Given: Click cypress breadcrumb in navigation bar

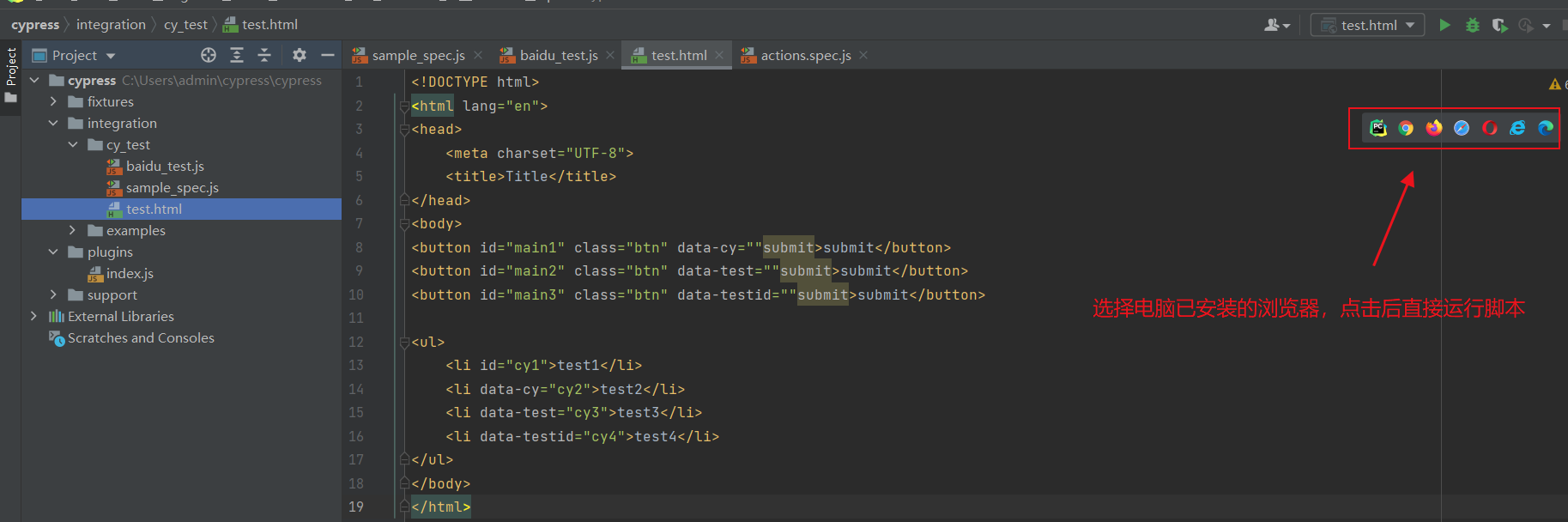Looking at the screenshot, I should [x=35, y=25].
